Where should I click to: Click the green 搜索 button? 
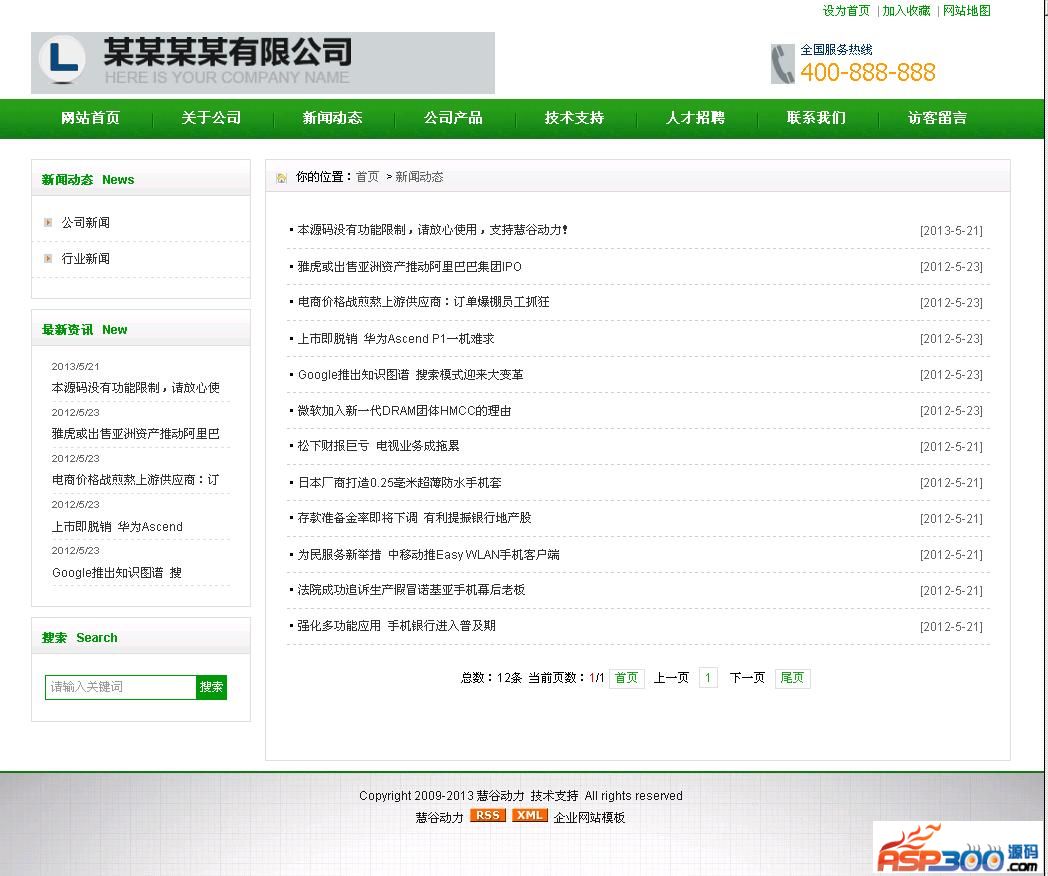click(211, 687)
